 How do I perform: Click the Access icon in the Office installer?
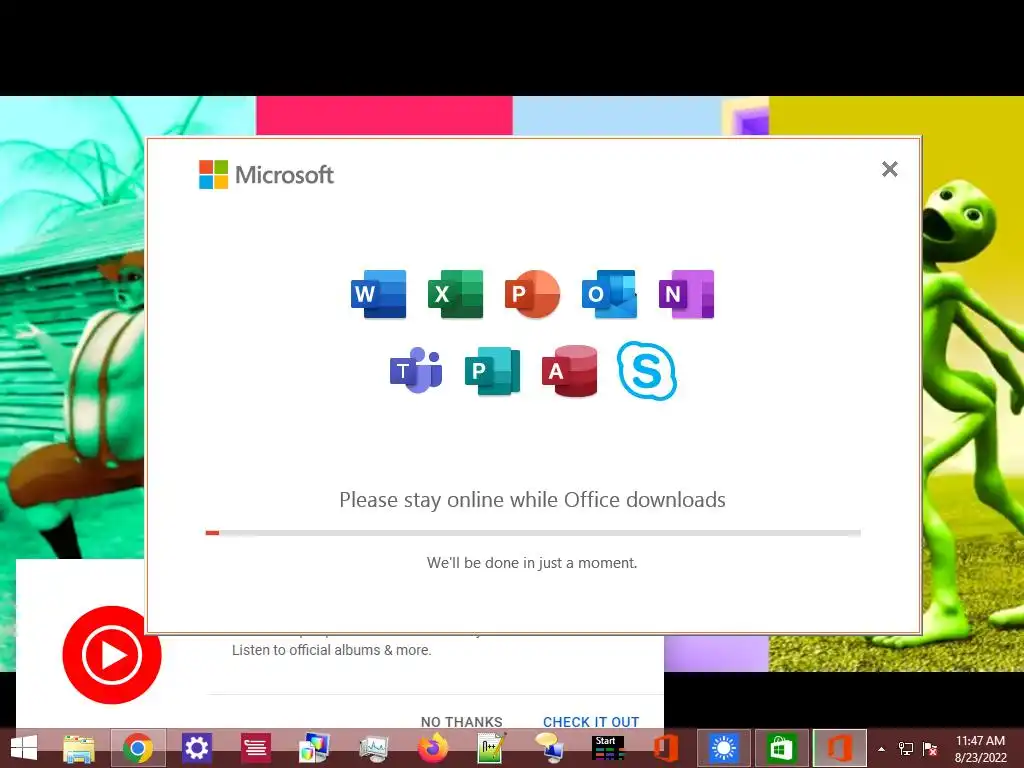pos(569,370)
